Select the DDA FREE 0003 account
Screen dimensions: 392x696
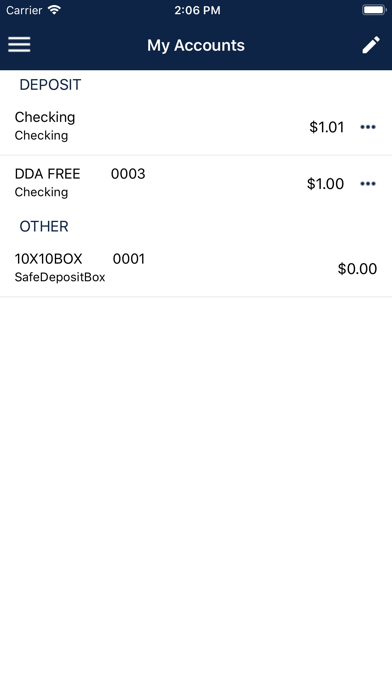[196, 183]
